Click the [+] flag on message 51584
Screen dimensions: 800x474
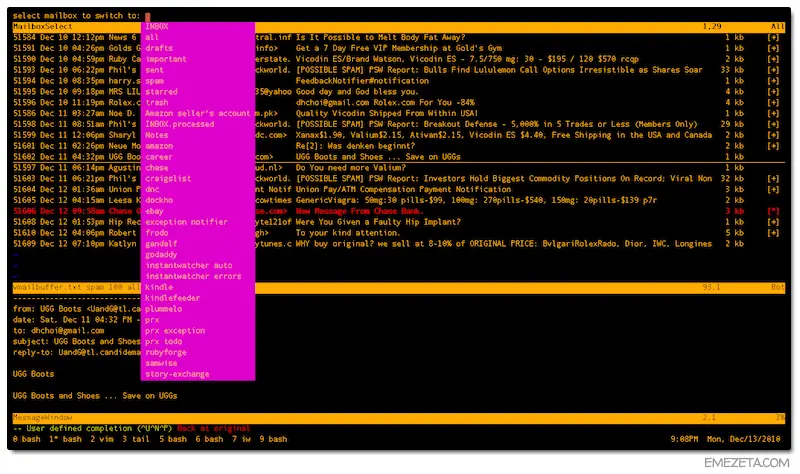tap(773, 37)
